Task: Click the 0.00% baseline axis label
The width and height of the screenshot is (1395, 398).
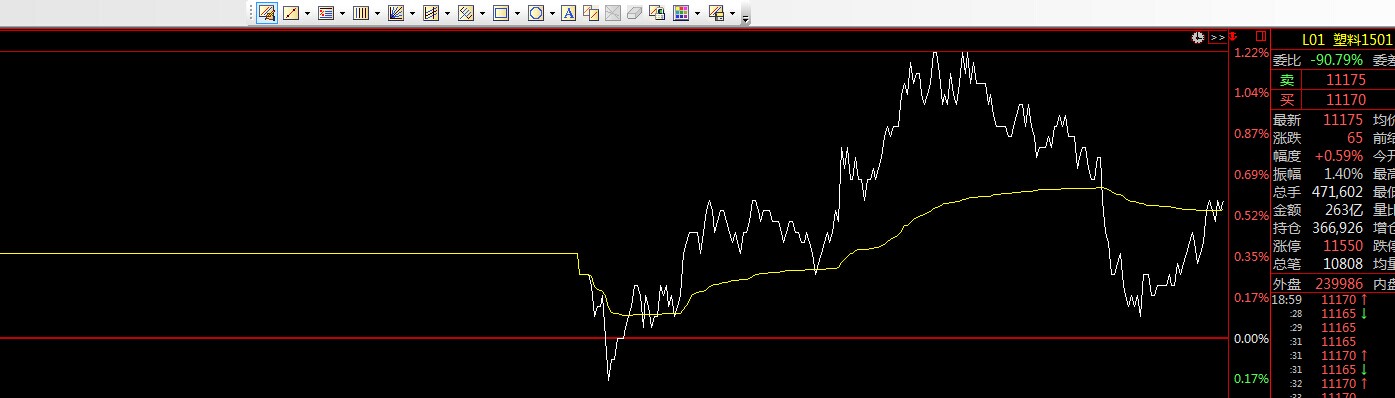Action: (x=1250, y=339)
